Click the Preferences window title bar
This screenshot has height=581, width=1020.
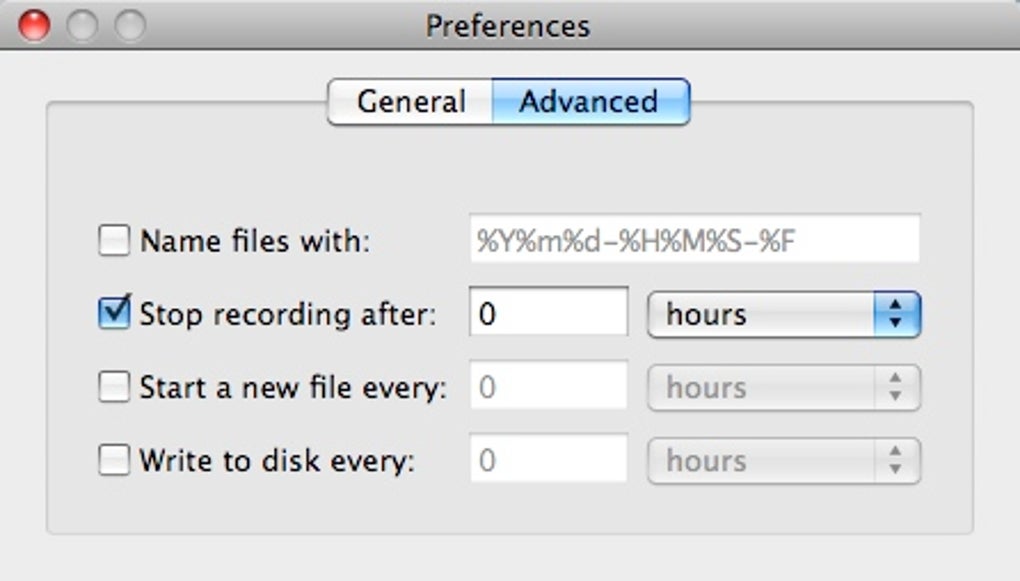[x=508, y=25]
